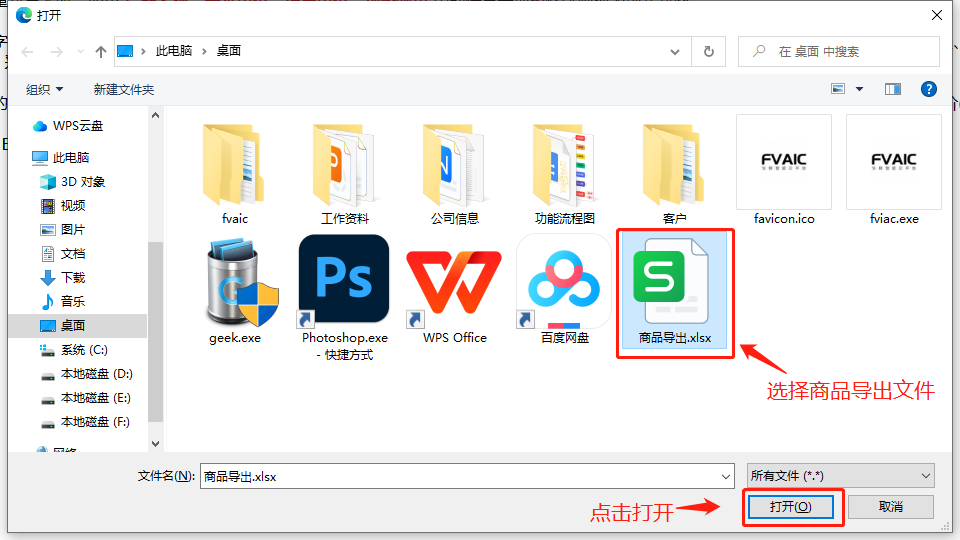This screenshot has width=960, height=540.
Task: Select the favicon.ico thumbnail
Action: (x=783, y=162)
